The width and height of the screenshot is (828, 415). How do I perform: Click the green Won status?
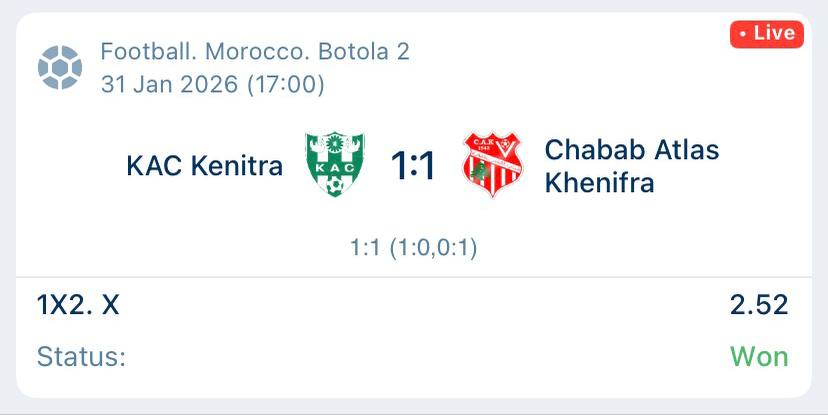pyautogui.click(x=759, y=357)
